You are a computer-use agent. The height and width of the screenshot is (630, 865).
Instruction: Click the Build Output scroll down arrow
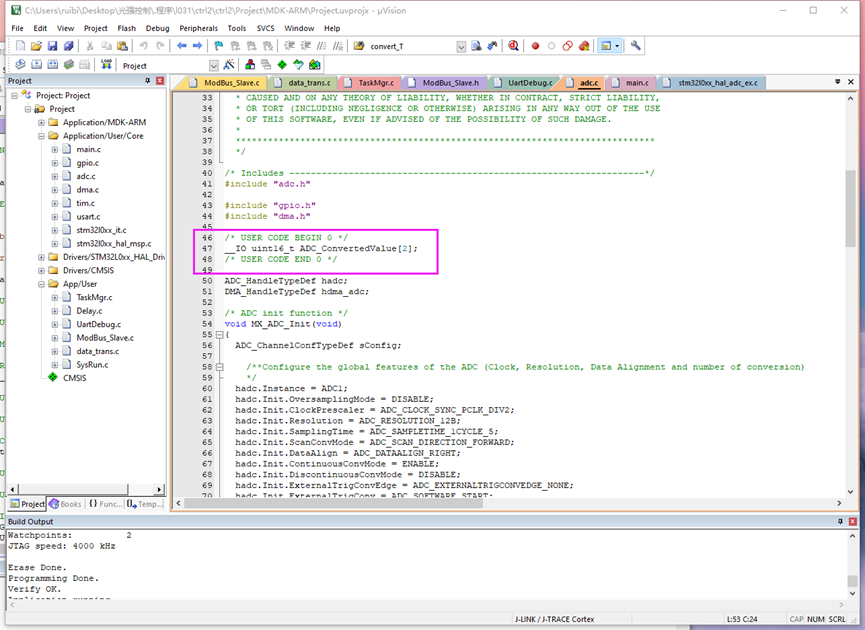[x=852, y=593]
